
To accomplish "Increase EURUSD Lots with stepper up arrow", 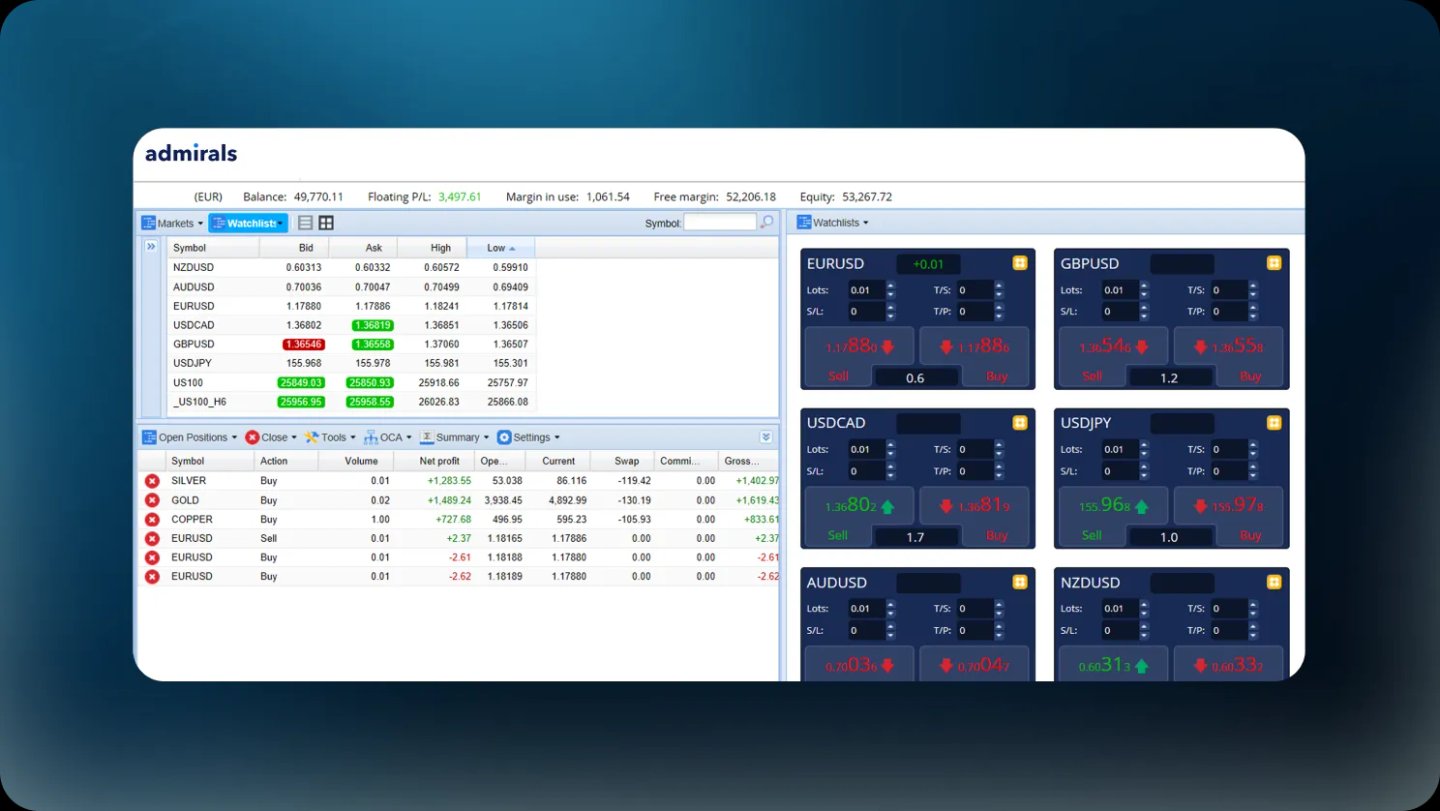I will coord(891,286).
